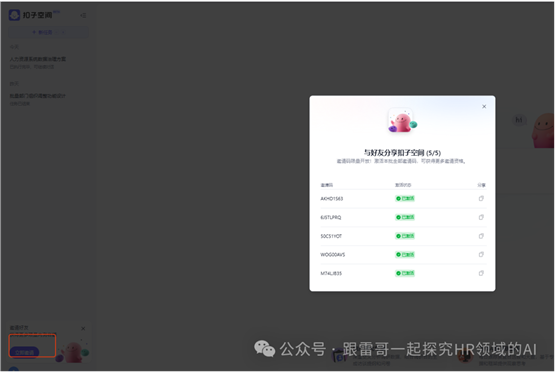Dismiss the 邀请好友 promo card
Screen dimensions: 555x372
coord(83,328)
